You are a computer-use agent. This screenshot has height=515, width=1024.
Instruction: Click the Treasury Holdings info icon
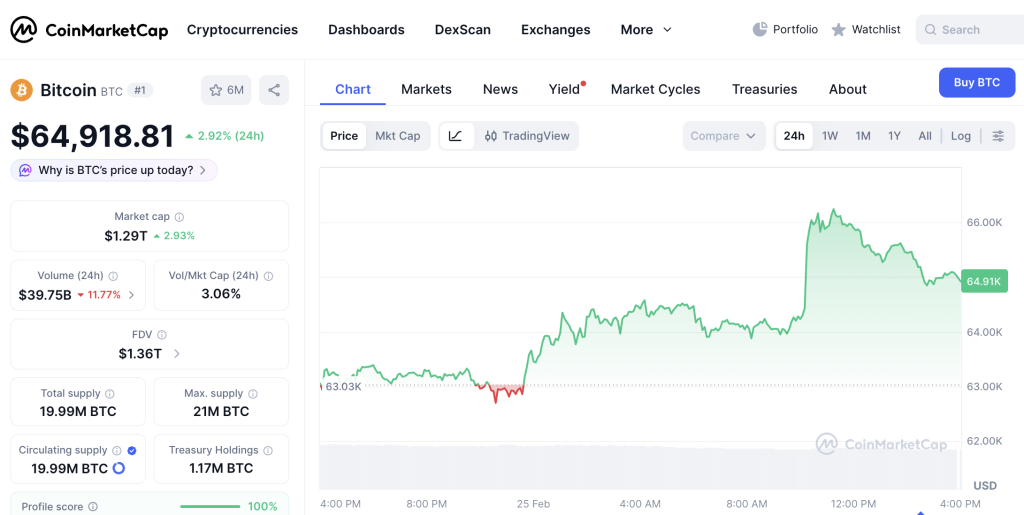click(268, 450)
